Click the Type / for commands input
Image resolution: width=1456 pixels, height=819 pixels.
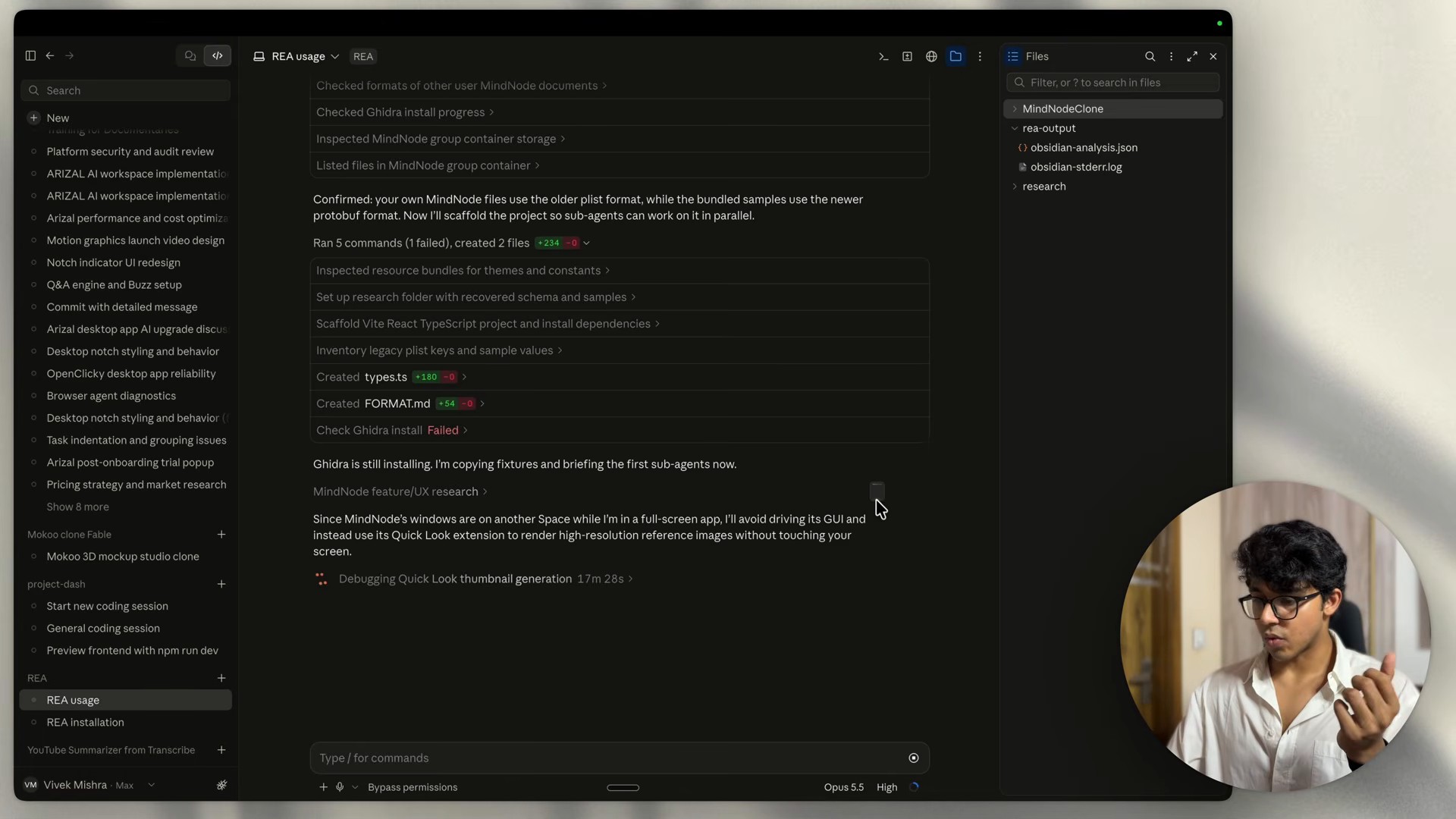607,758
